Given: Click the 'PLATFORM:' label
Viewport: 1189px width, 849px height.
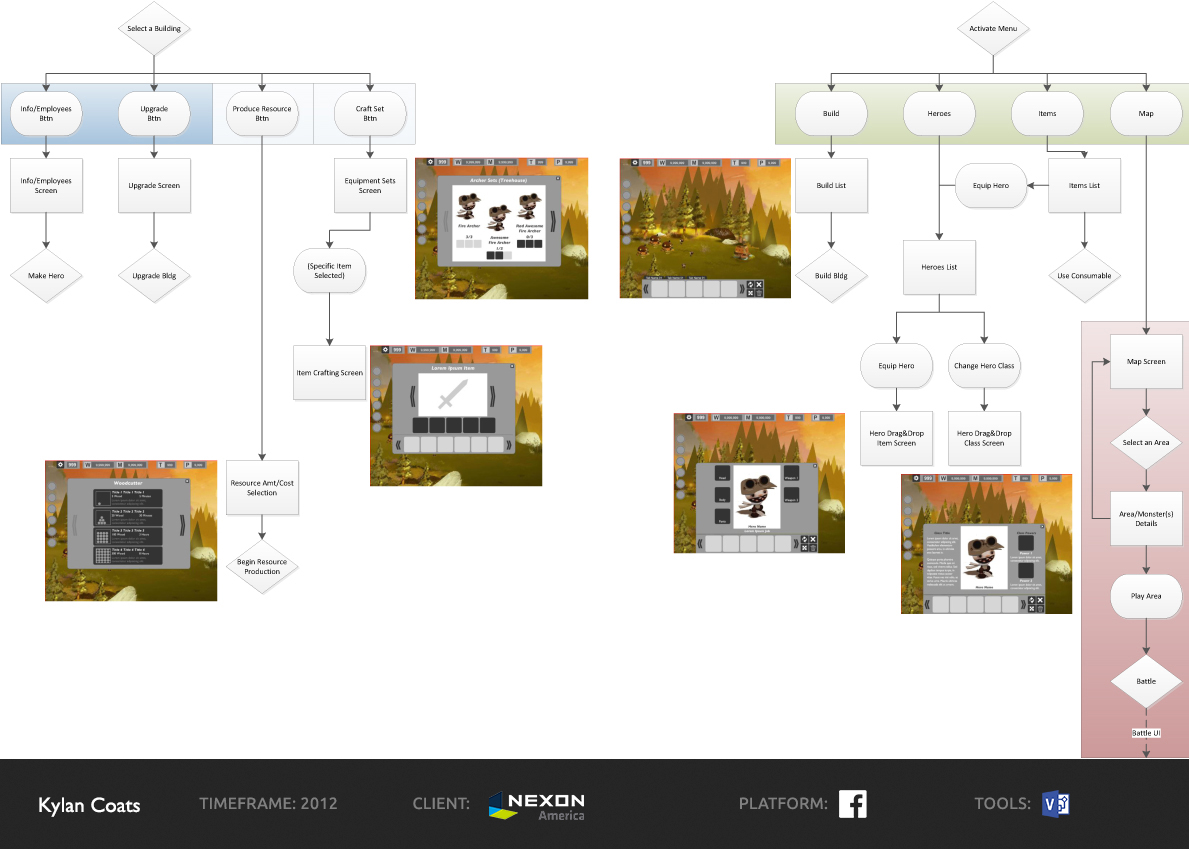Looking at the screenshot, I should [x=783, y=804].
